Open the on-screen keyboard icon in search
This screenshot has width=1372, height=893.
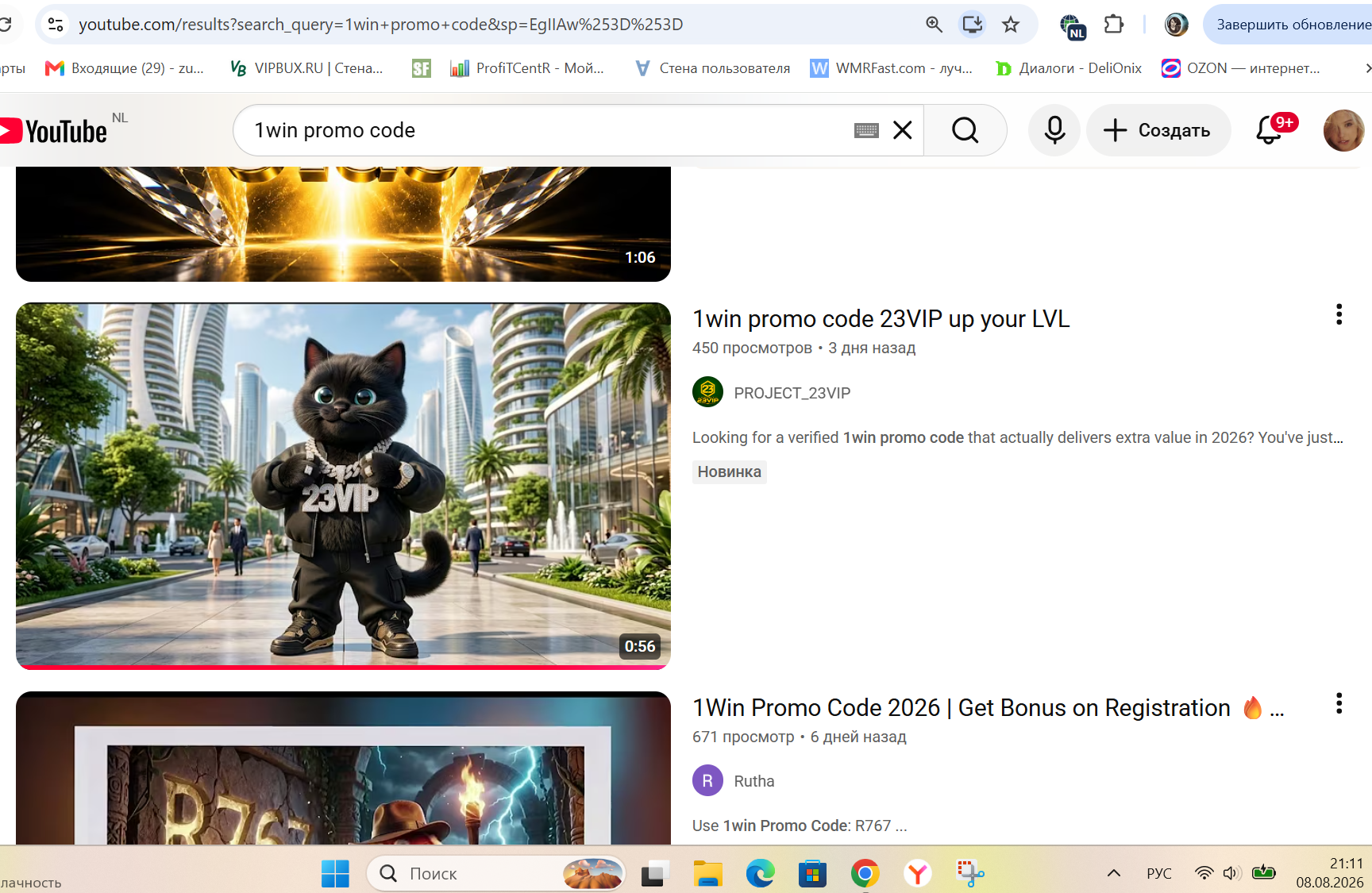[866, 130]
